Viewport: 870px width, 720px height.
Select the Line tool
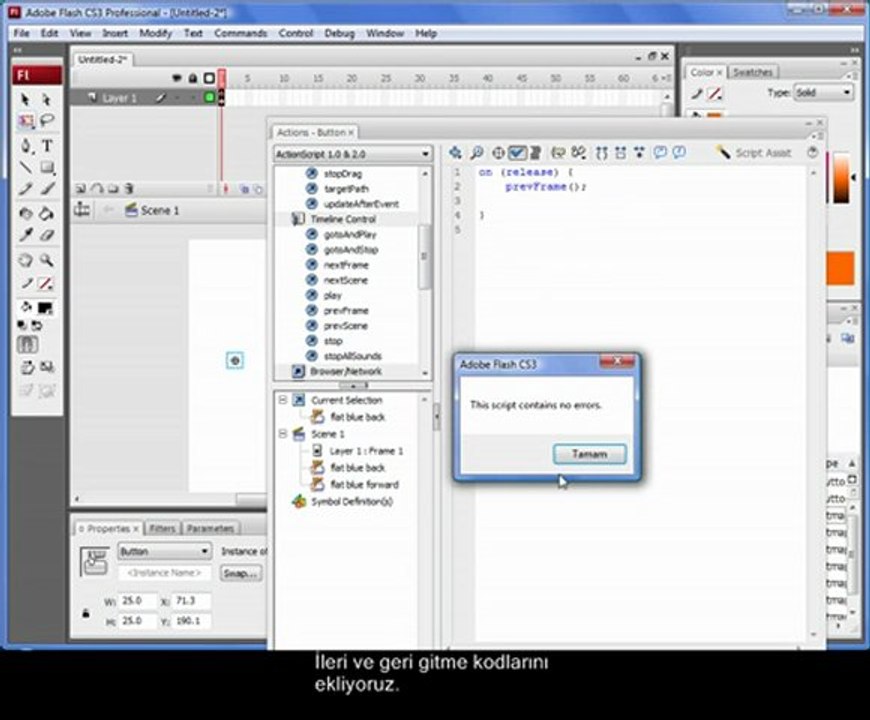click(x=26, y=167)
